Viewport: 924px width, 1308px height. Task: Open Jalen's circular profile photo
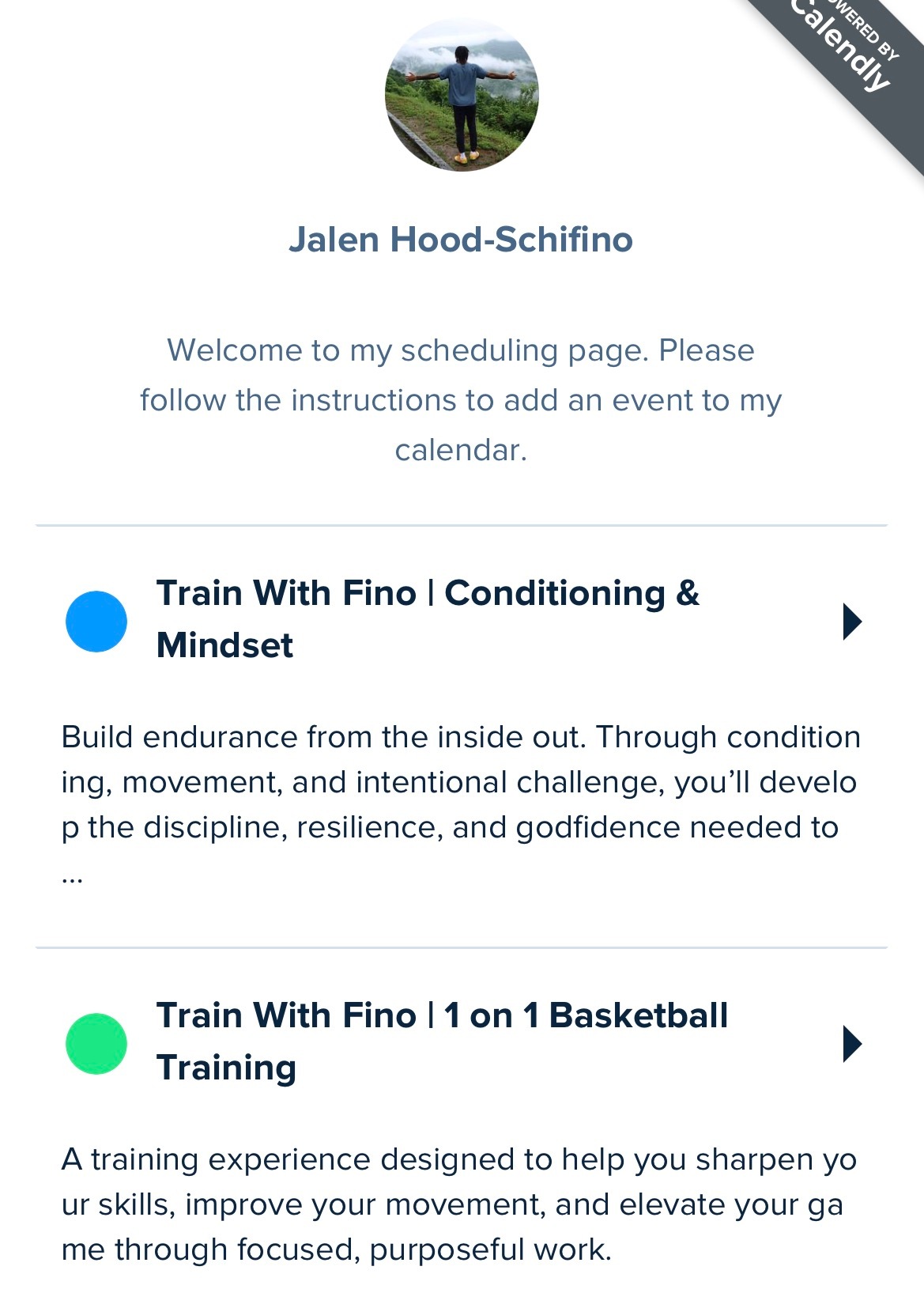462,95
